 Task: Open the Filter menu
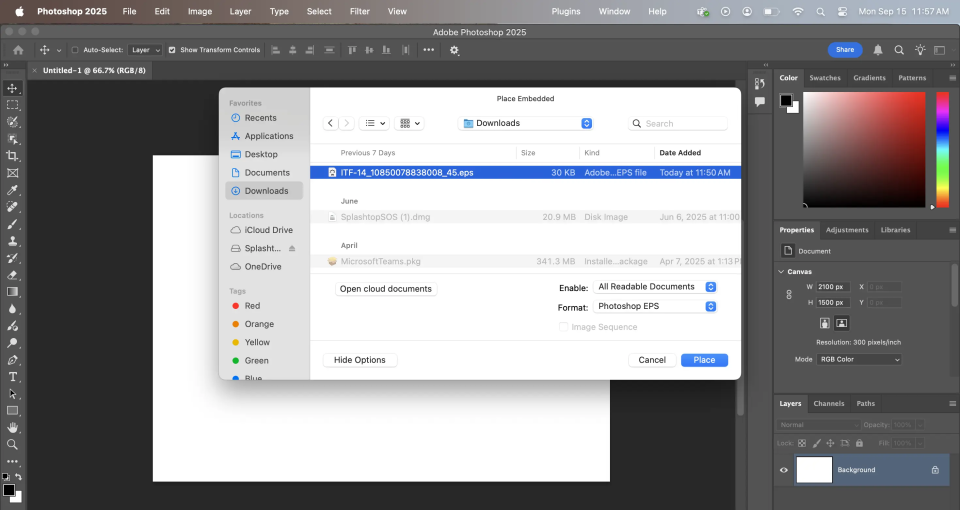(358, 11)
